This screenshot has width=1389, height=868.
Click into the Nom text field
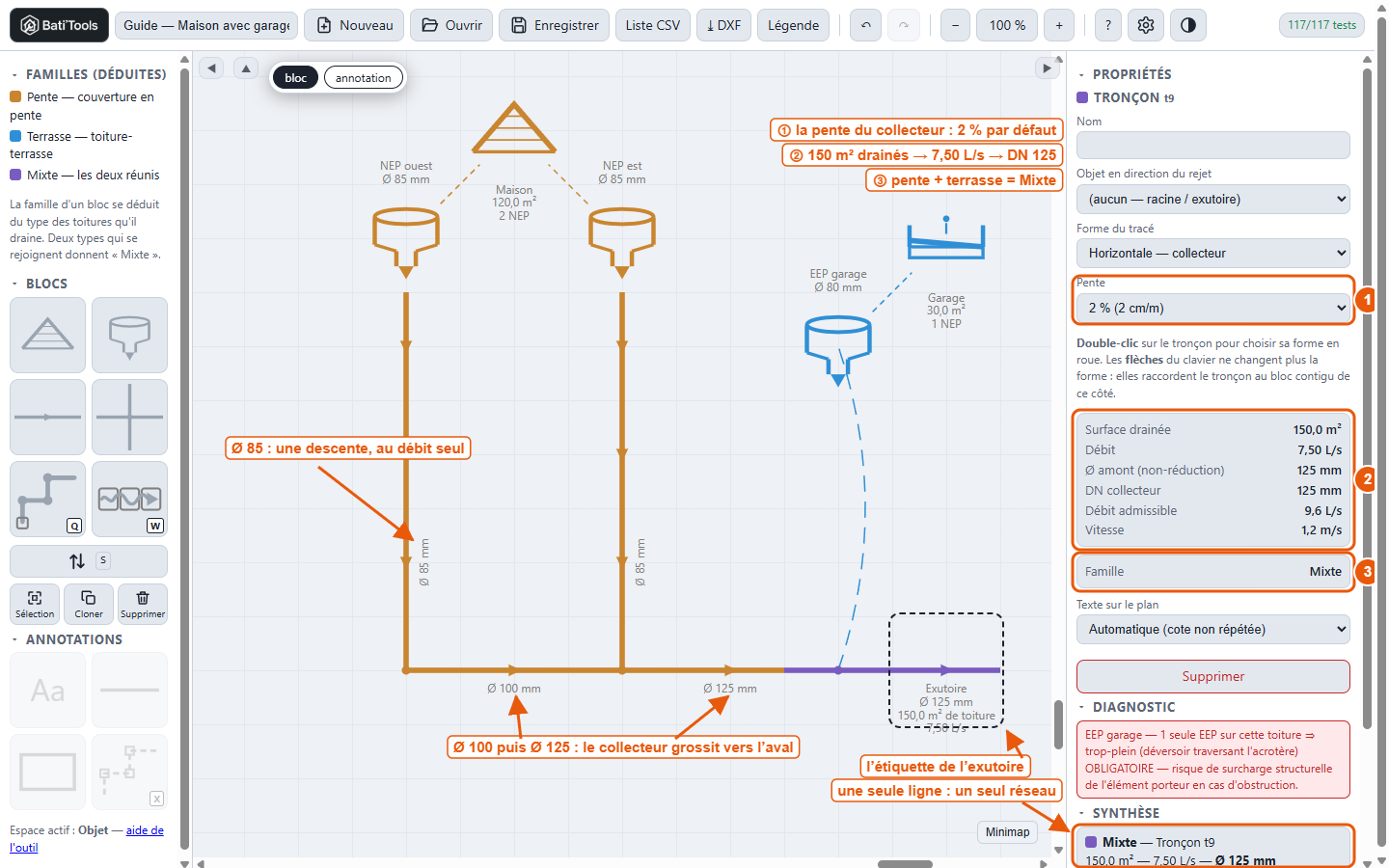pos(1212,146)
